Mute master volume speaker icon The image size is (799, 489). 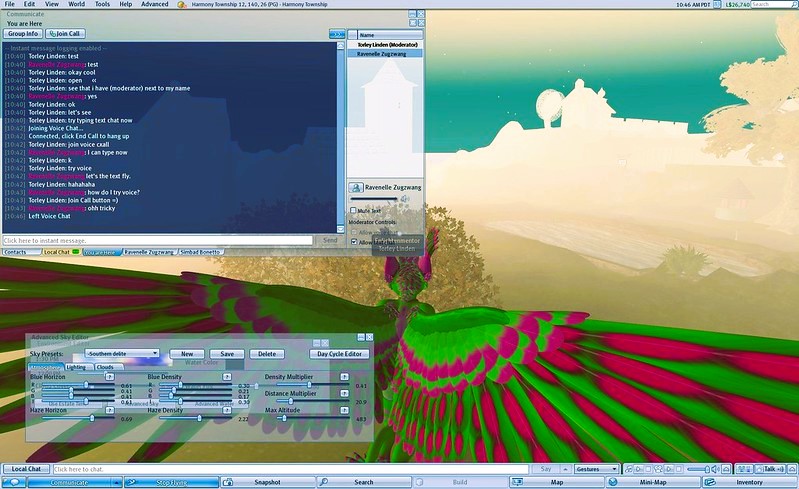[x=715, y=469]
